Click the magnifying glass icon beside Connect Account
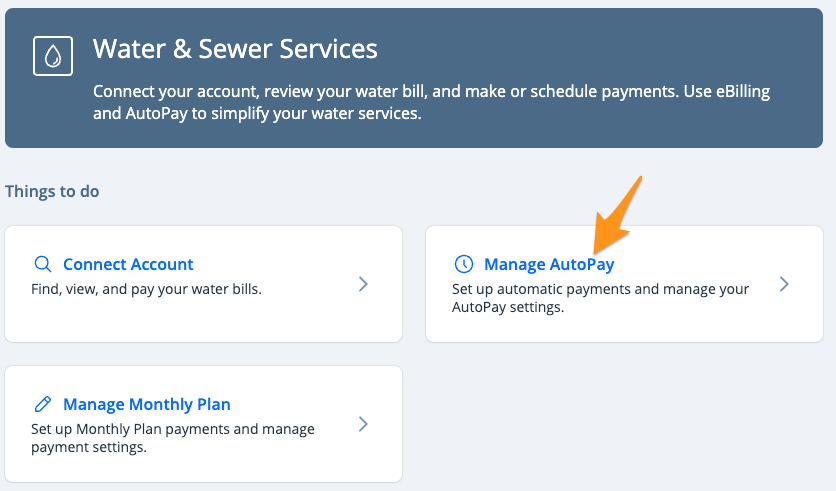The height and width of the screenshot is (491, 836). pyautogui.click(x=43, y=264)
